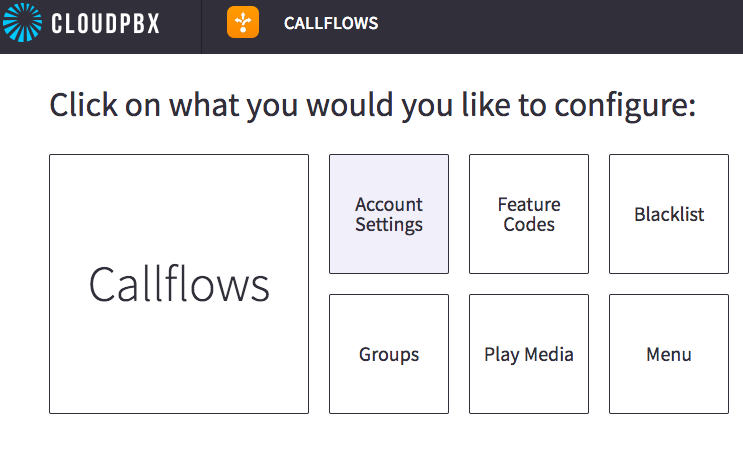743x461 pixels.
Task: Click the orange Callflows app icon
Action: click(x=243, y=22)
